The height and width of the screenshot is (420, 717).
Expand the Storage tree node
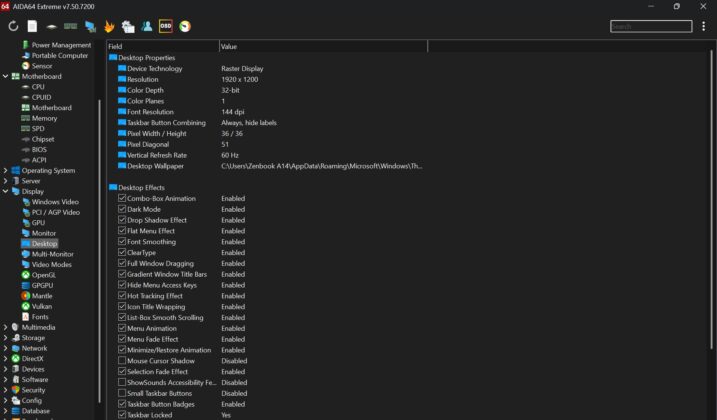(5, 338)
